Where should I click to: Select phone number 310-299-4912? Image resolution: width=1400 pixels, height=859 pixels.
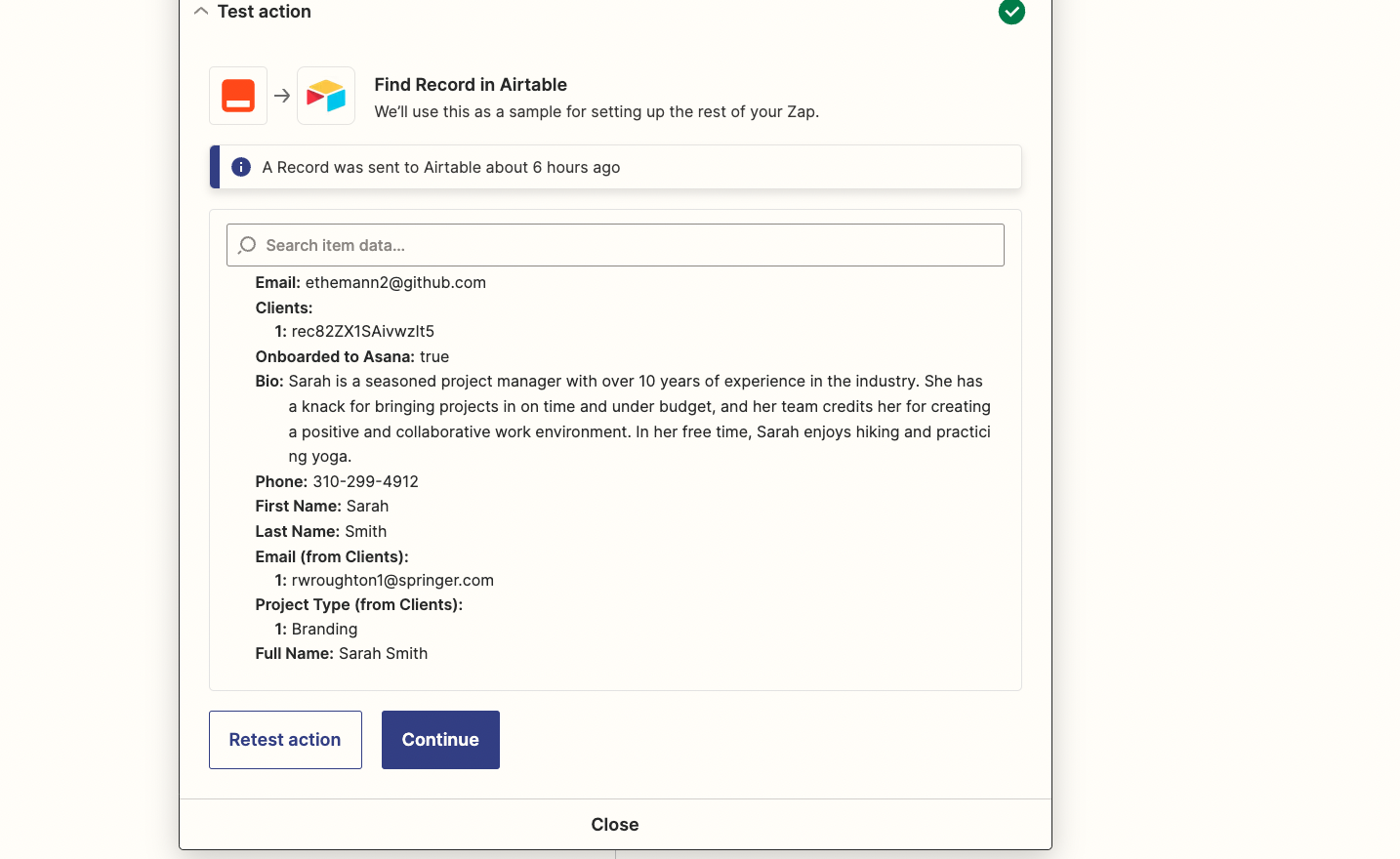click(365, 482)
